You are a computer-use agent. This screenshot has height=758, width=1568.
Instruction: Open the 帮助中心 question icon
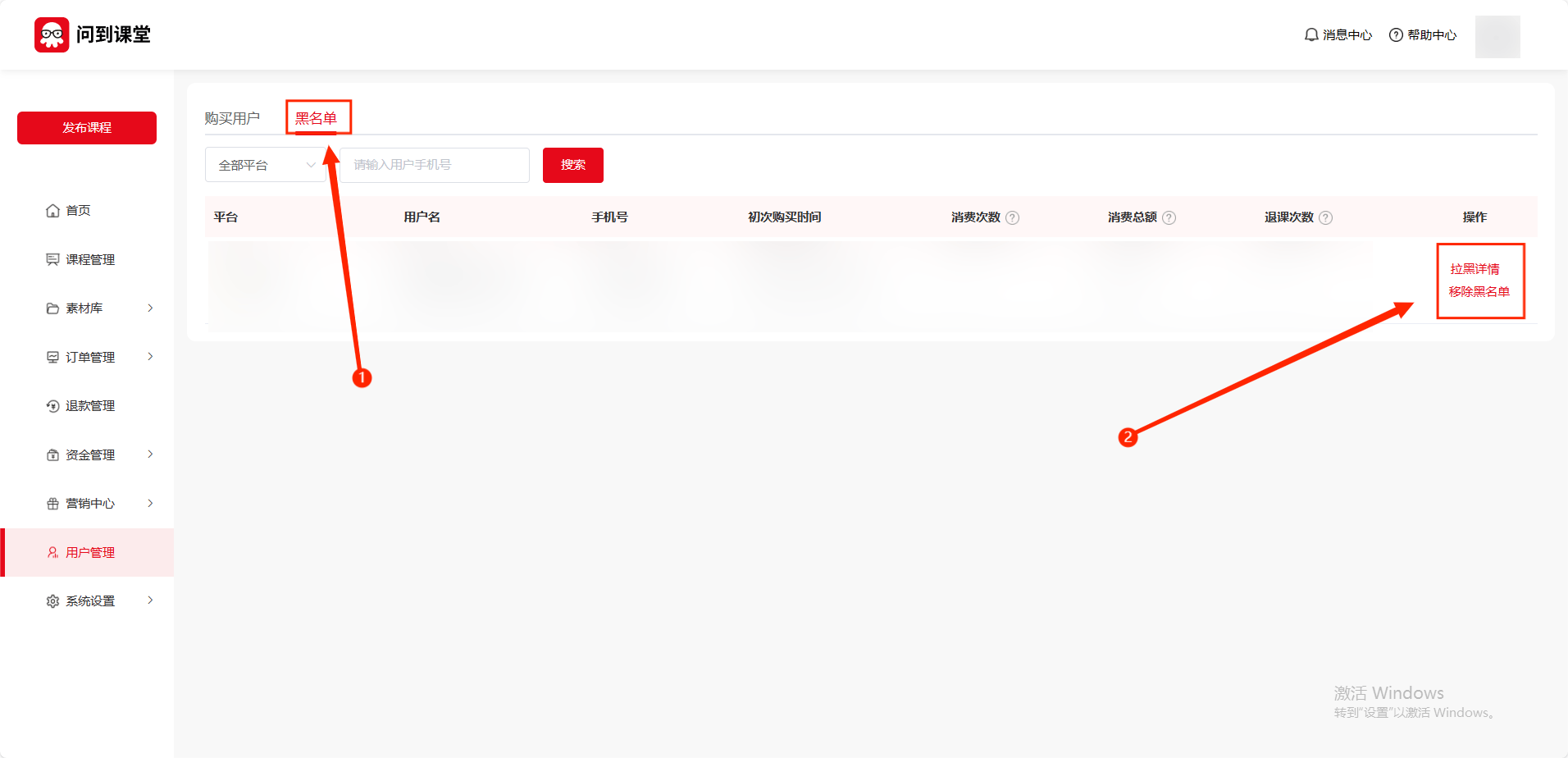(1396, 34)
